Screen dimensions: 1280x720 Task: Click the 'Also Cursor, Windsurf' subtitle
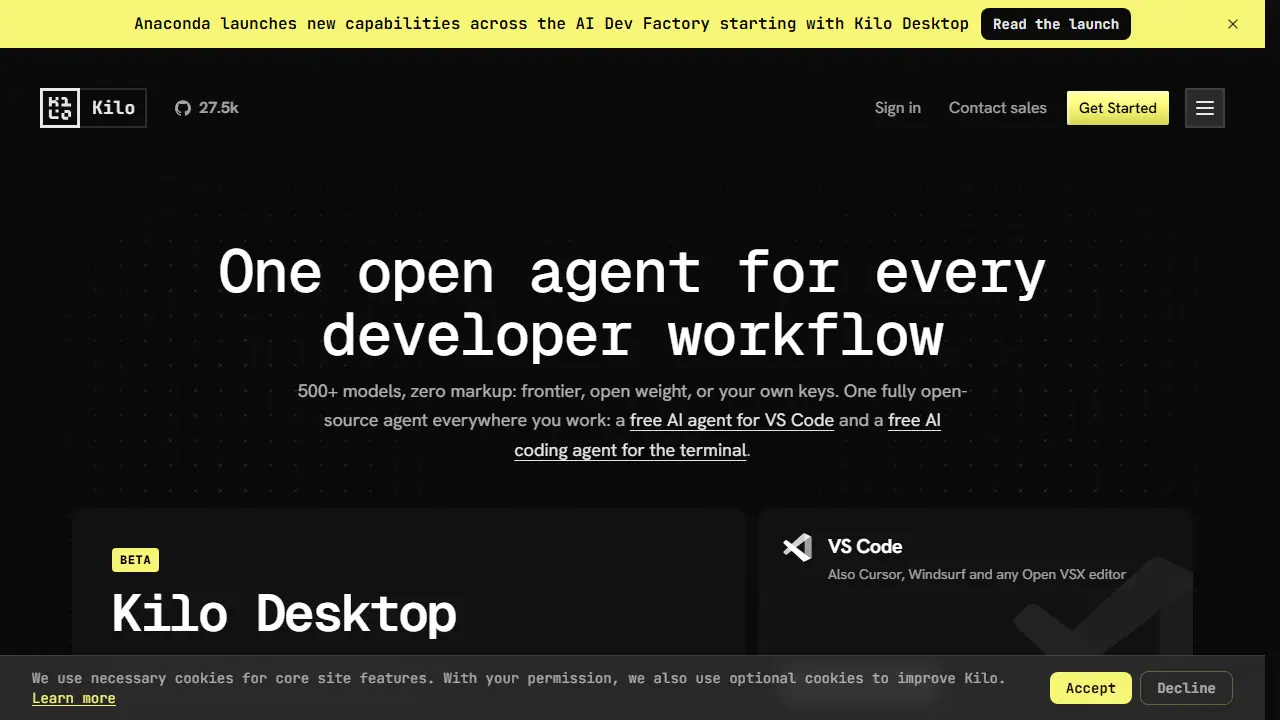[x=977, y=575]
